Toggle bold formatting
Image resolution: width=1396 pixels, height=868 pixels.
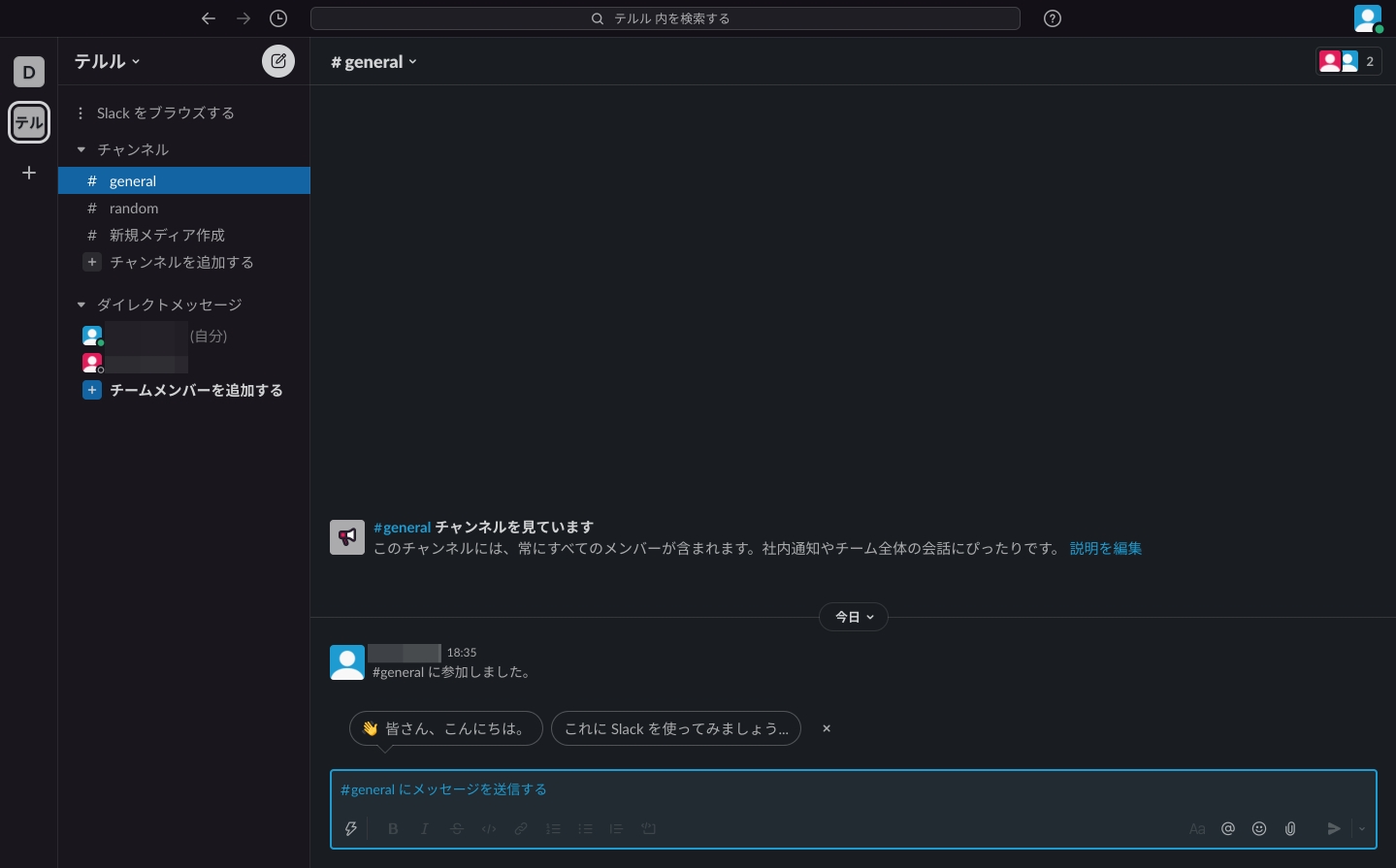click(x=393, y=828)
